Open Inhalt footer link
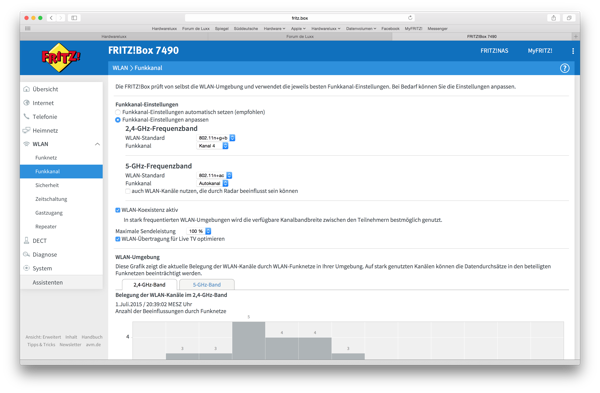 pyautogui.click(x=71, y=337)
